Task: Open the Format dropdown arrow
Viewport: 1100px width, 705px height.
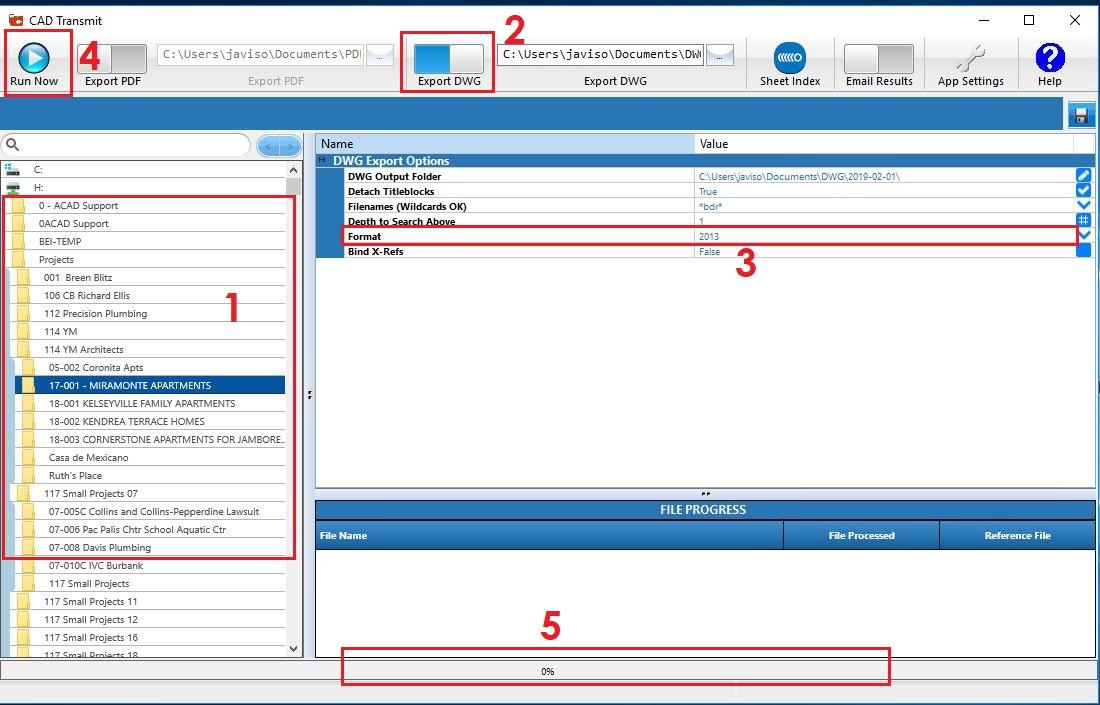Action: [1083, 236]
